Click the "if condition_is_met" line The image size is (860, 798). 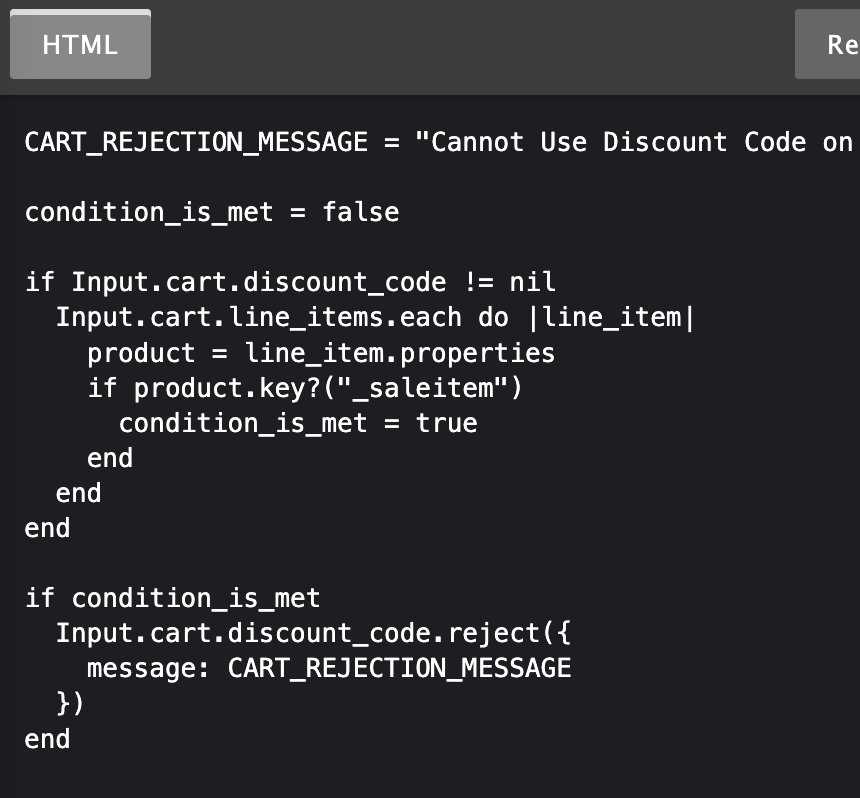172,598
